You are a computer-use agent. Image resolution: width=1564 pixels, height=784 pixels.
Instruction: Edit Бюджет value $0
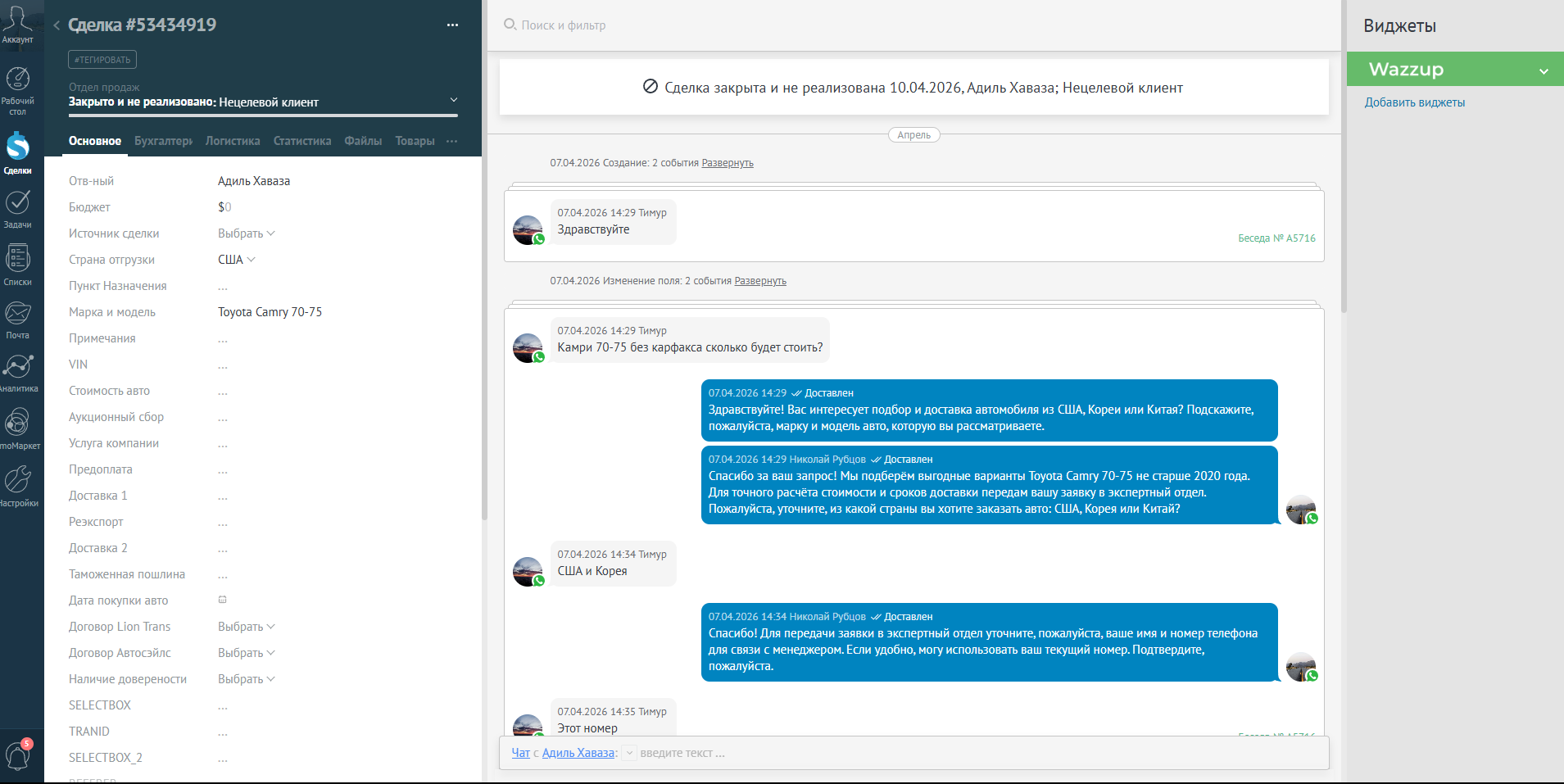(224, 207)
